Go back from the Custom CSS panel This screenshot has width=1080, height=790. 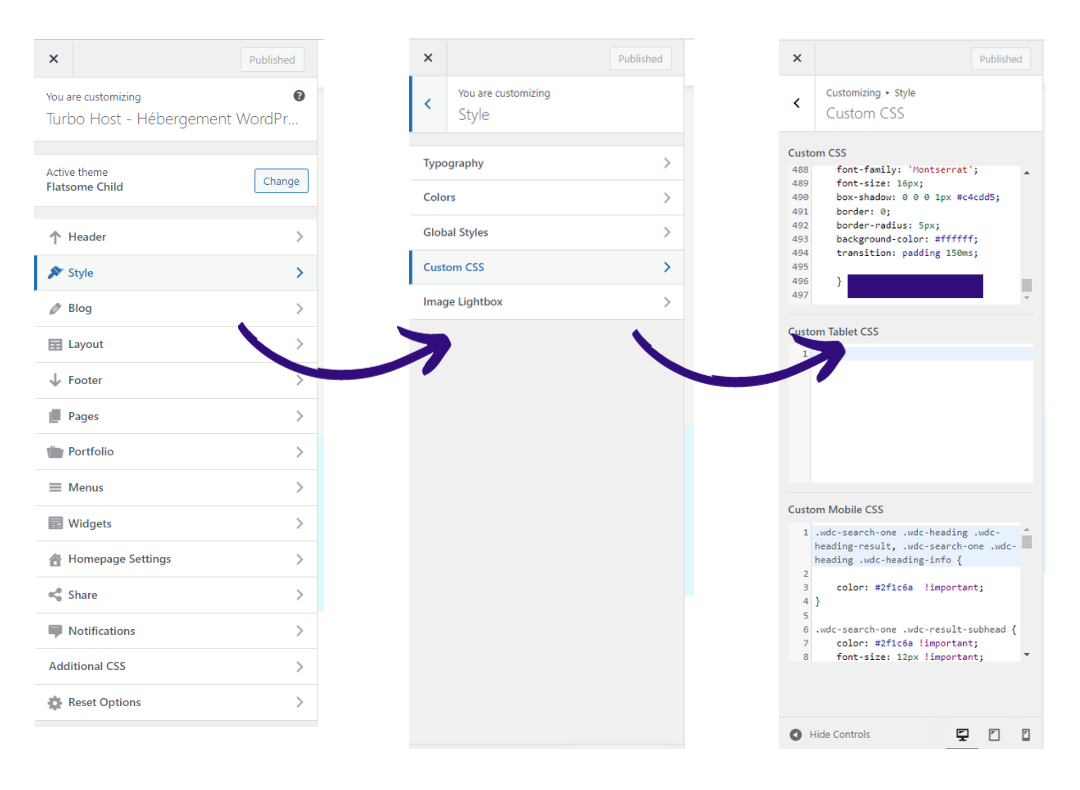click(797, 103)
